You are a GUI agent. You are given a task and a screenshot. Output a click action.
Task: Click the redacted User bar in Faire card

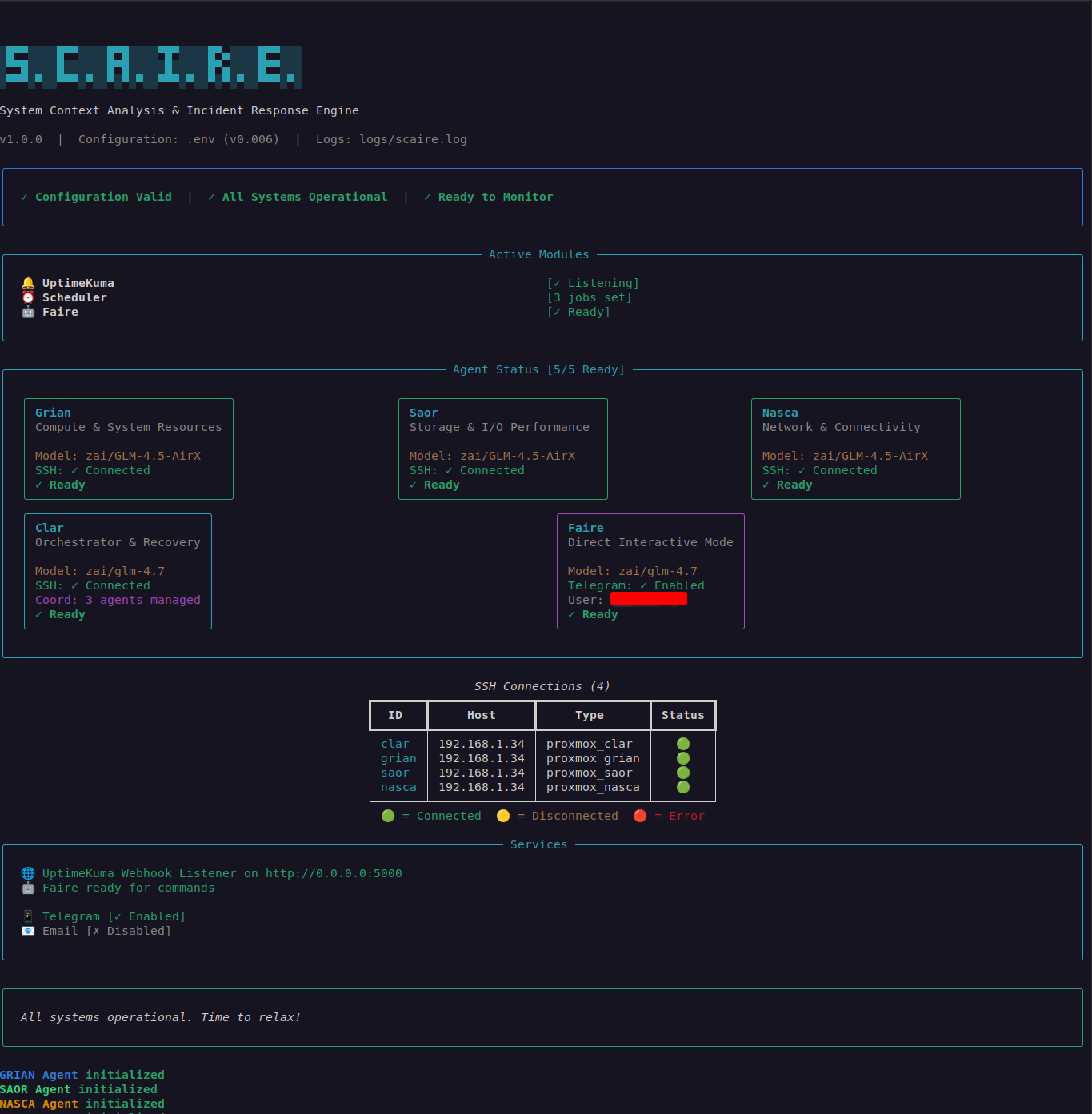(649, 598)
